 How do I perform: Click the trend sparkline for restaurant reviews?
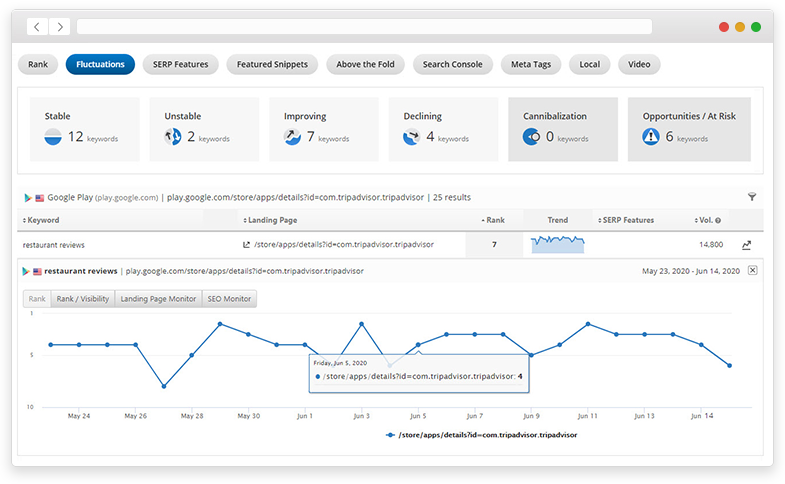tap(558, 244)
